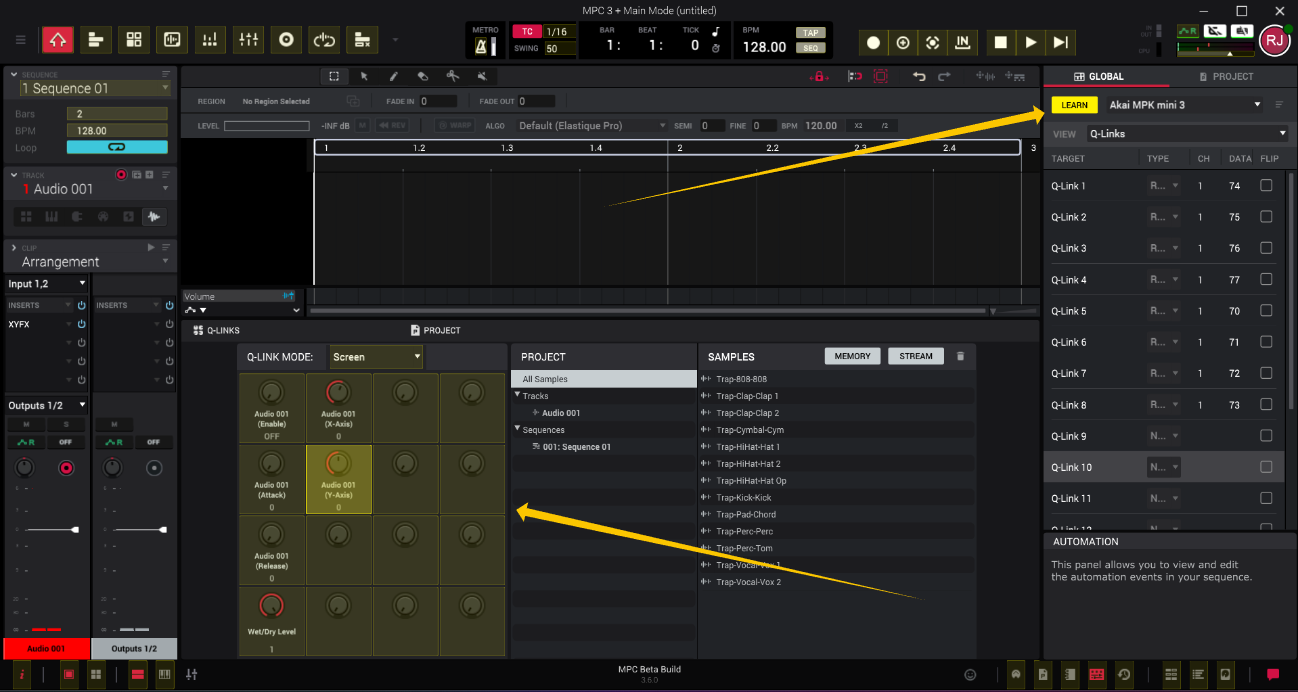Click the red feedback chat icon
Screen dimensions: 1298x692
tap(1273, 675)
